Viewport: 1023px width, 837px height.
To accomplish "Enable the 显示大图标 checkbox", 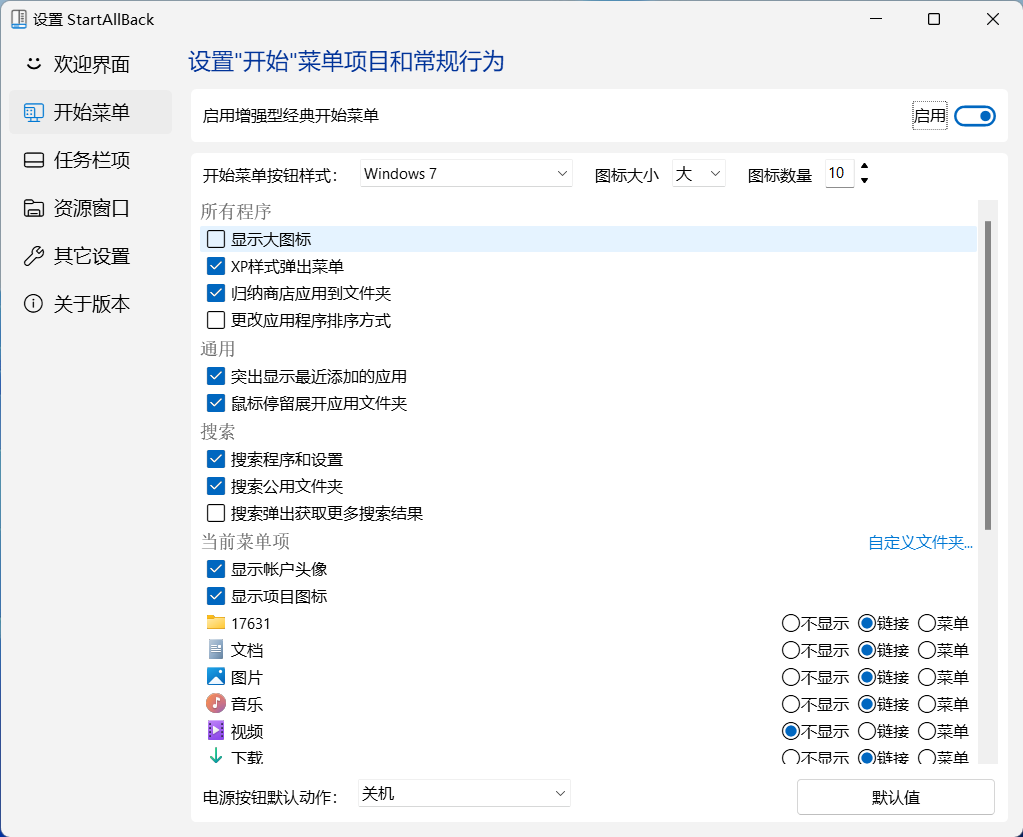I will [x=216, y=239].
